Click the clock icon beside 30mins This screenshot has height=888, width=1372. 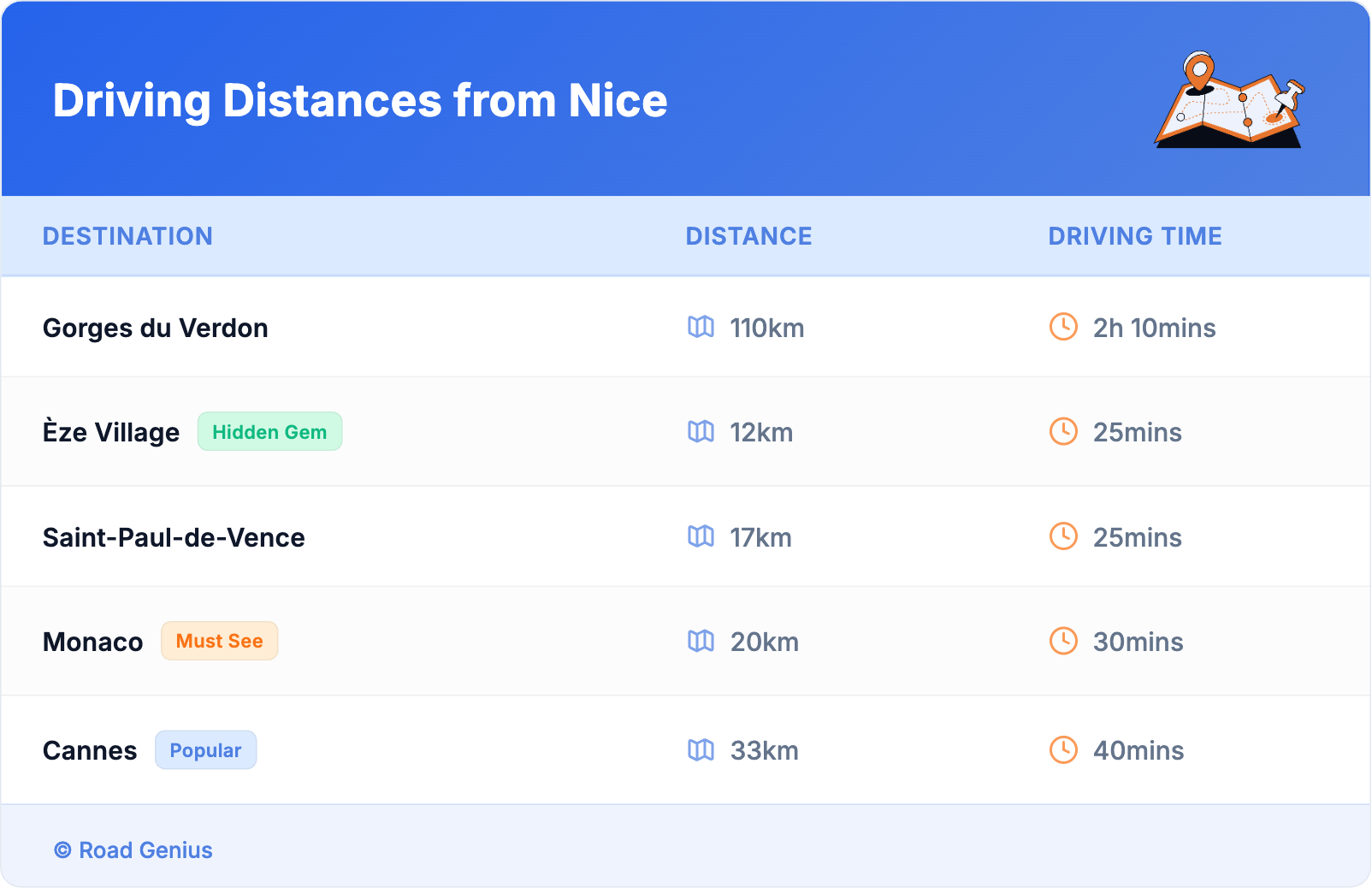1063,641
